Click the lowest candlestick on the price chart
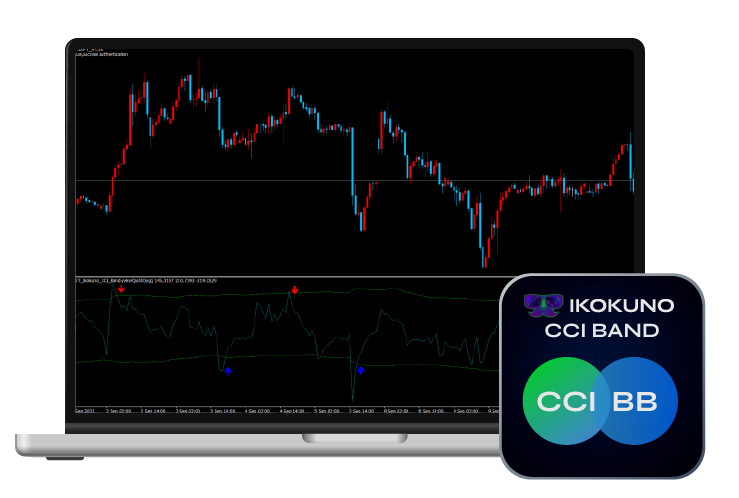Viewport: 739px width, 498px height. coord(484,258)
